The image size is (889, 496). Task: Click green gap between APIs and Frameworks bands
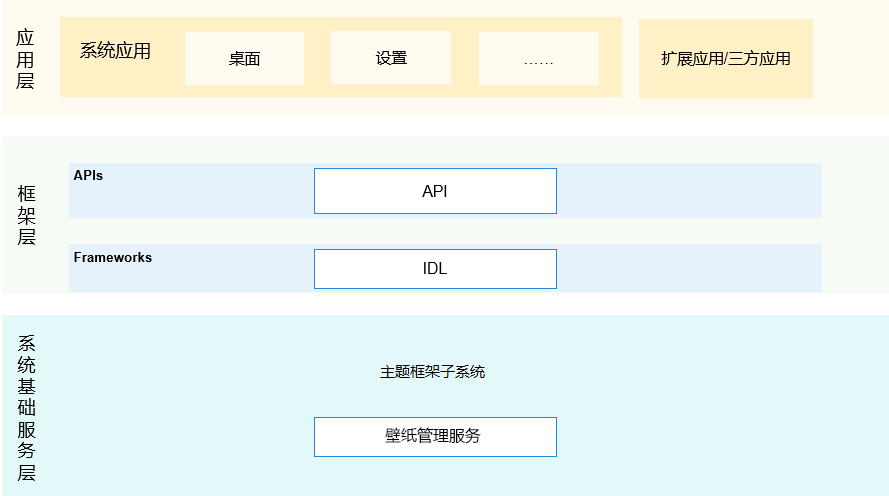(x=445, y=231)
